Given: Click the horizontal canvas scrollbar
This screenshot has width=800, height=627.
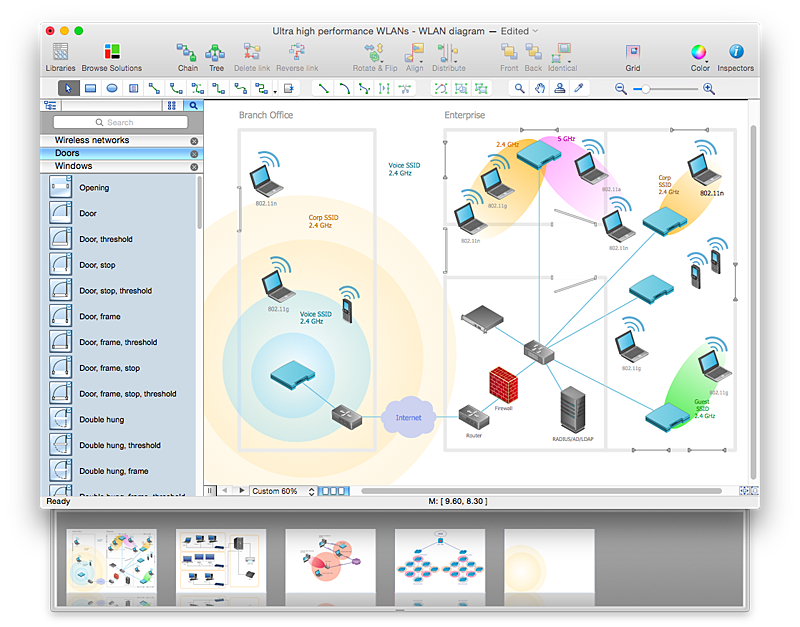Looking at the screenshot, I should 541,491.
